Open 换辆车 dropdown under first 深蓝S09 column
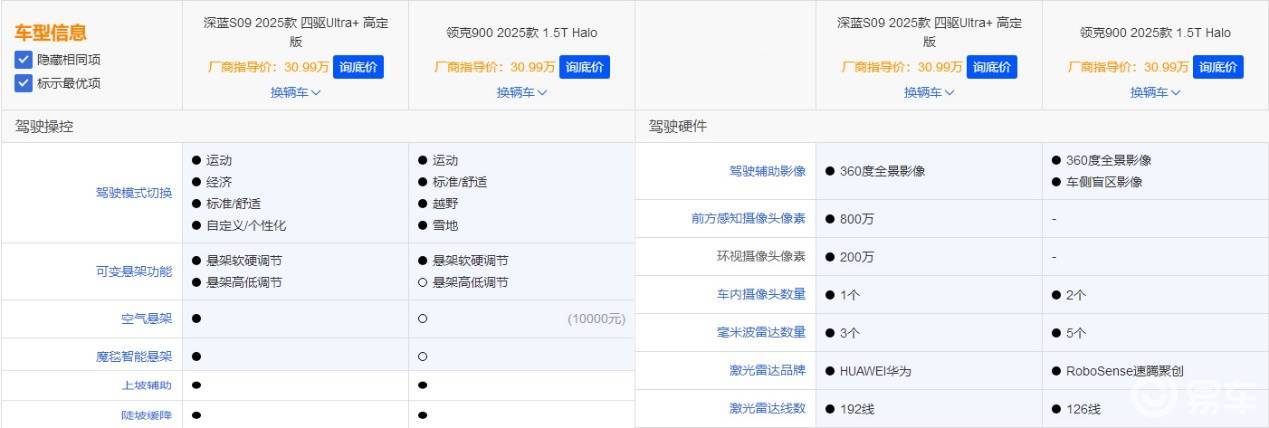Screen dimensions: 1269x428 [x=295, y=92]
